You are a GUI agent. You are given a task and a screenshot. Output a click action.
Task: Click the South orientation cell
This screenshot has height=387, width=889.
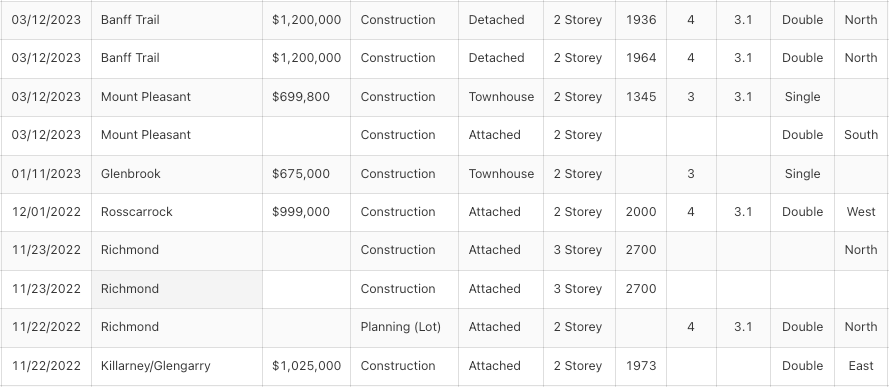click(x=861, y=135)
